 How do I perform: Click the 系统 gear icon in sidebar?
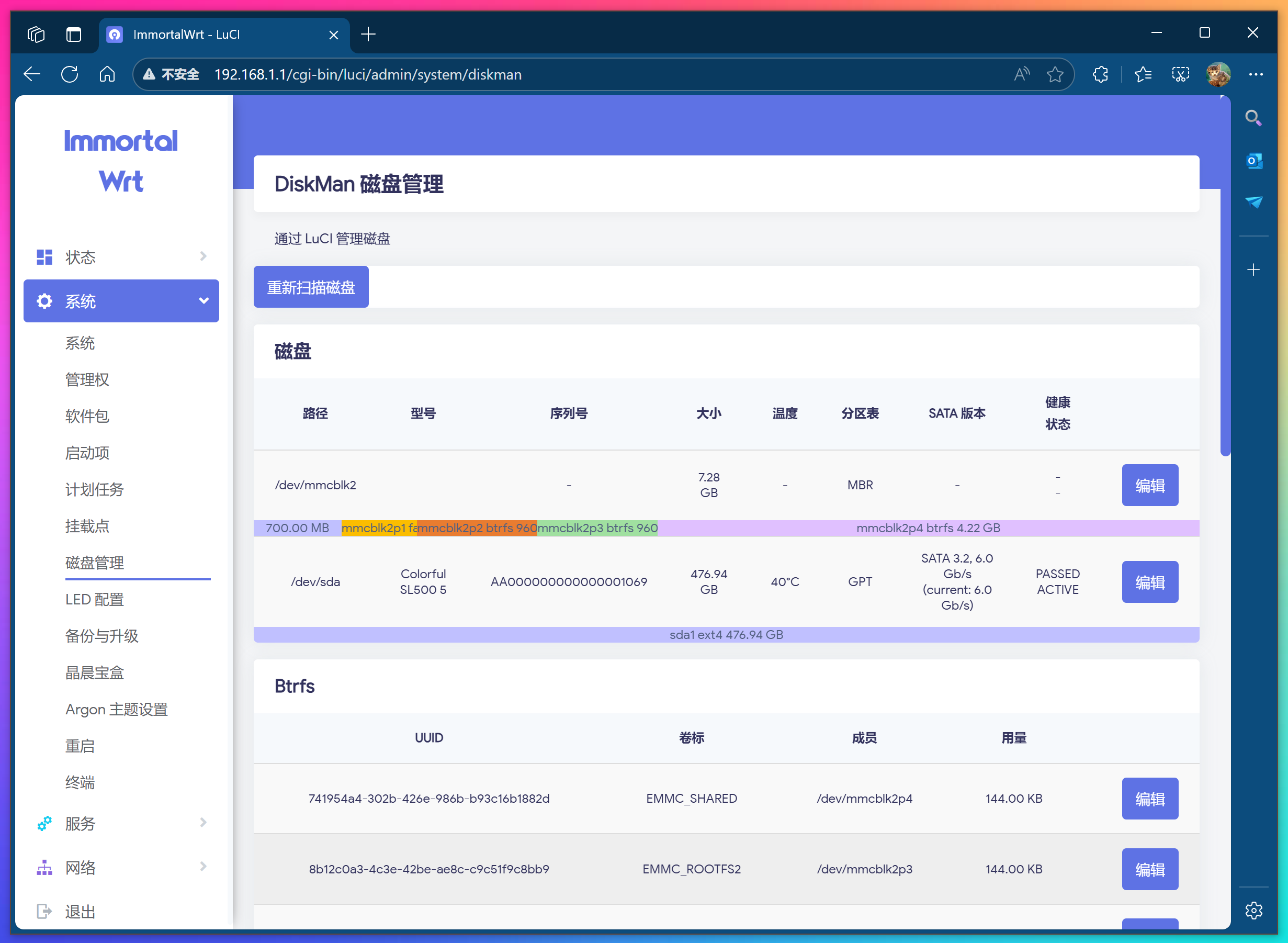pyautogui.click(x=44, y=301)
